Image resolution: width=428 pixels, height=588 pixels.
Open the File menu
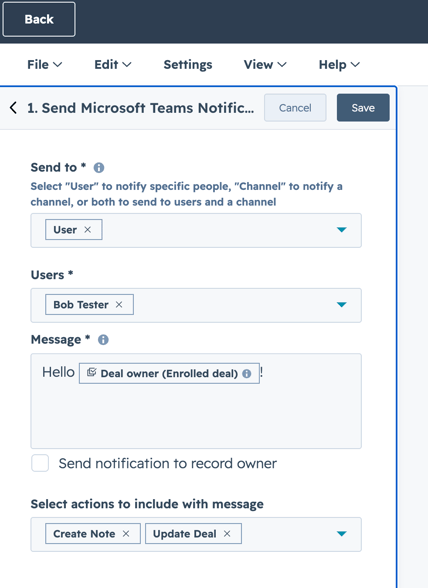pos(45,64)
